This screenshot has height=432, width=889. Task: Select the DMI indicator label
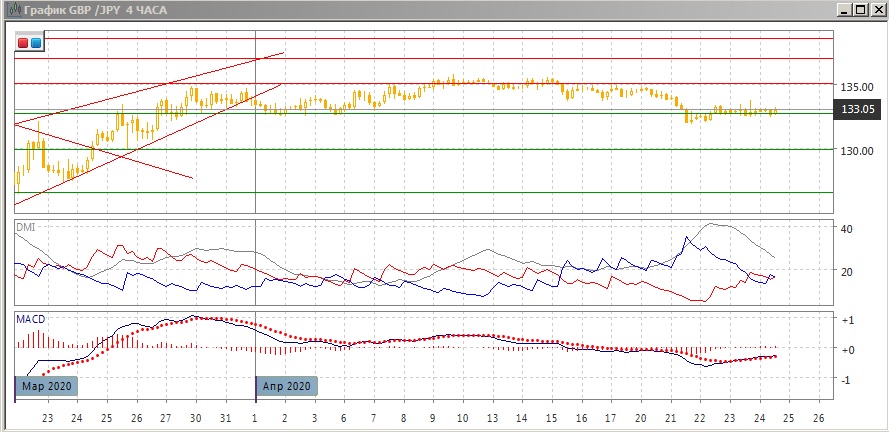[x=24, y=228]
